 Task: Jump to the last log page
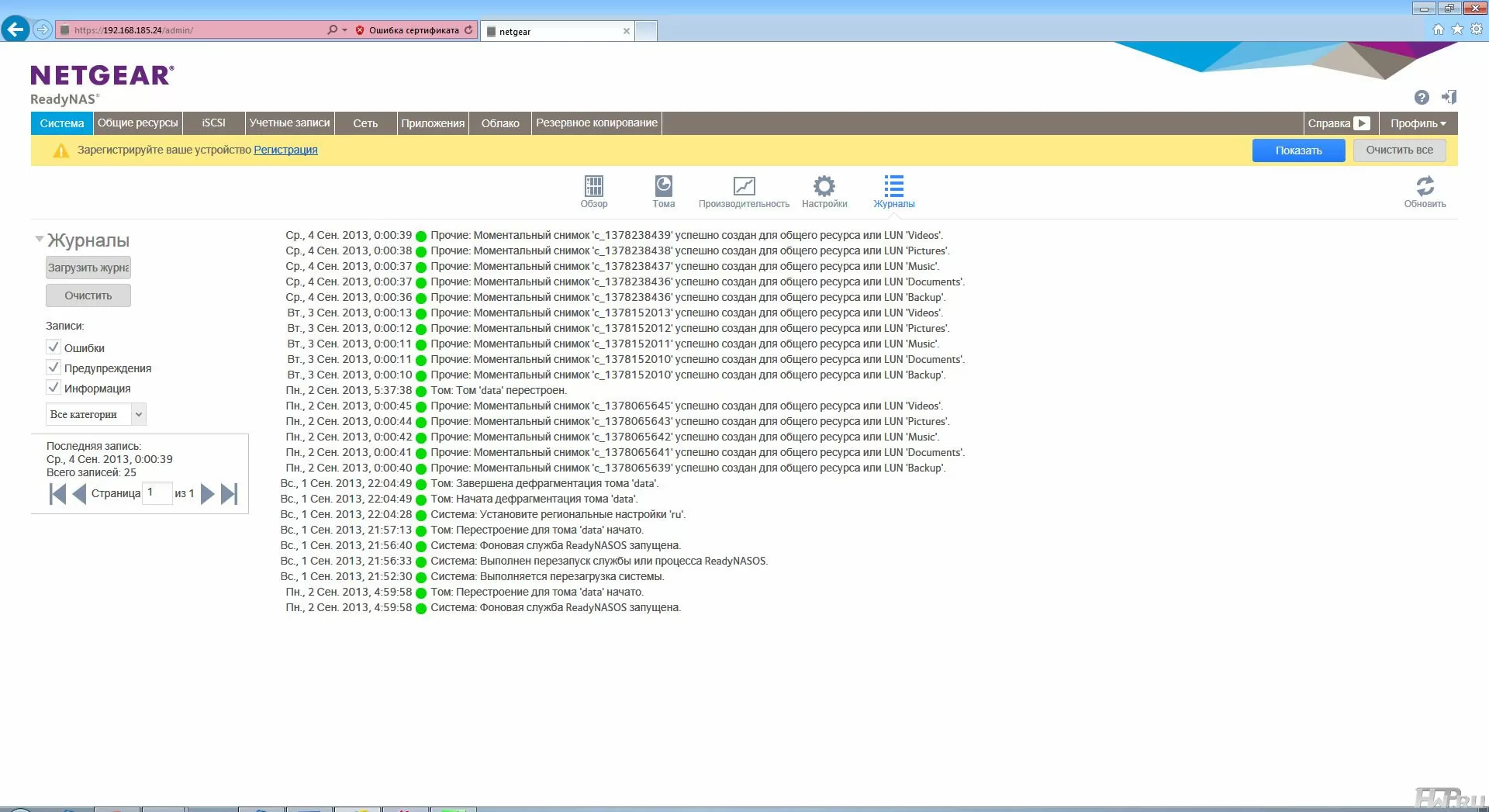[229, 494]
